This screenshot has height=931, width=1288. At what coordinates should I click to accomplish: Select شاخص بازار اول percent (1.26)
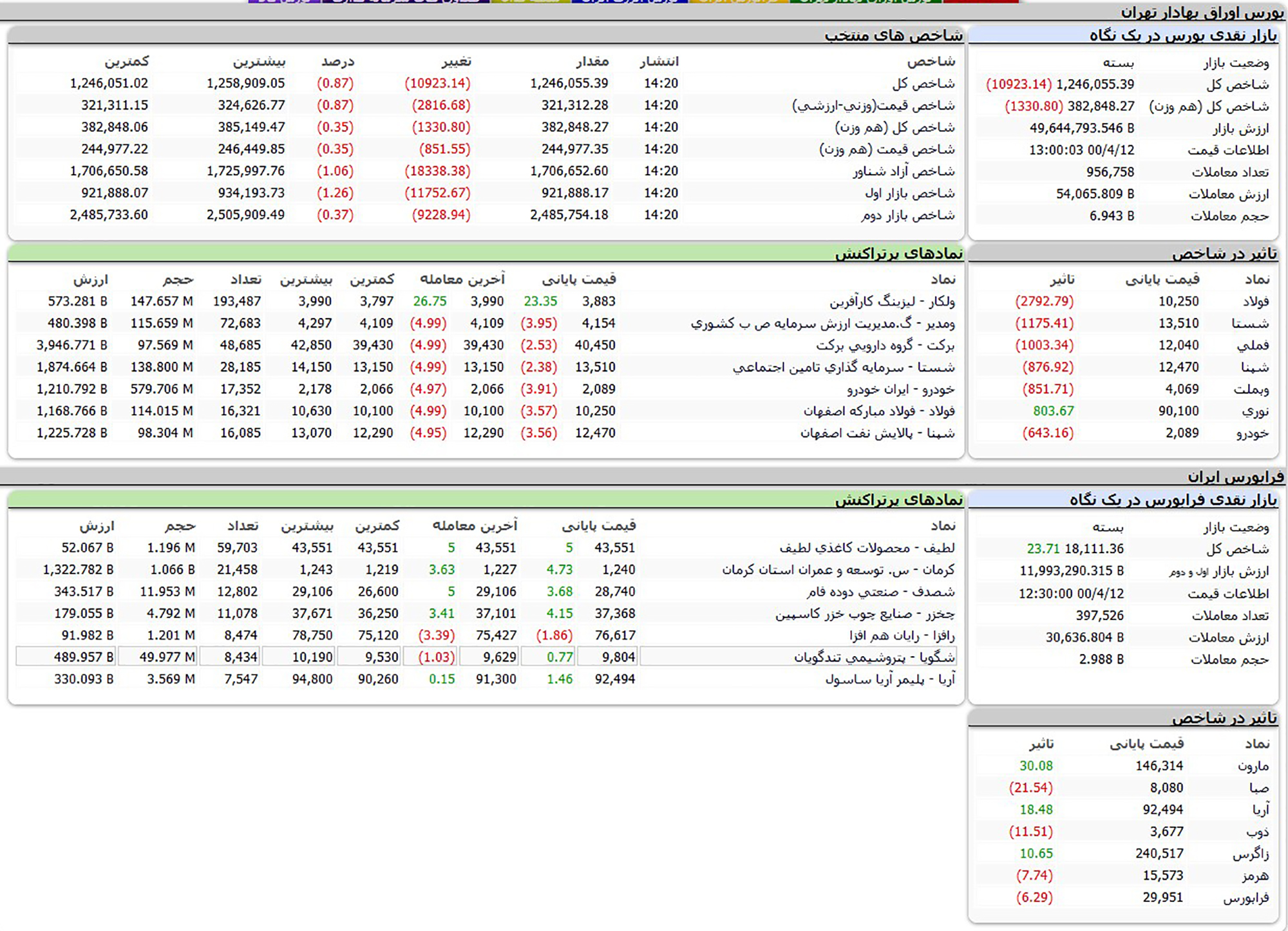click(x=336, y=193)
